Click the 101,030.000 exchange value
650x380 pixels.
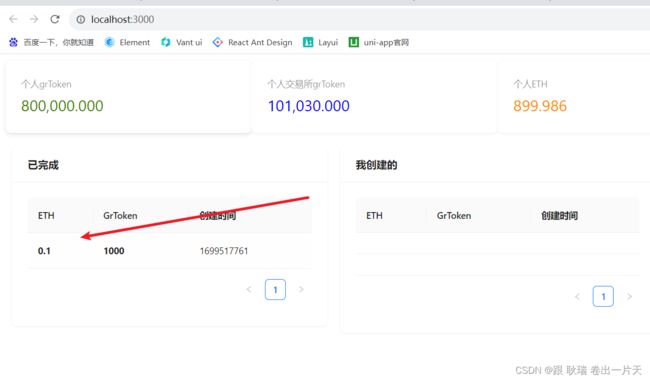click(x=309, y=106)
